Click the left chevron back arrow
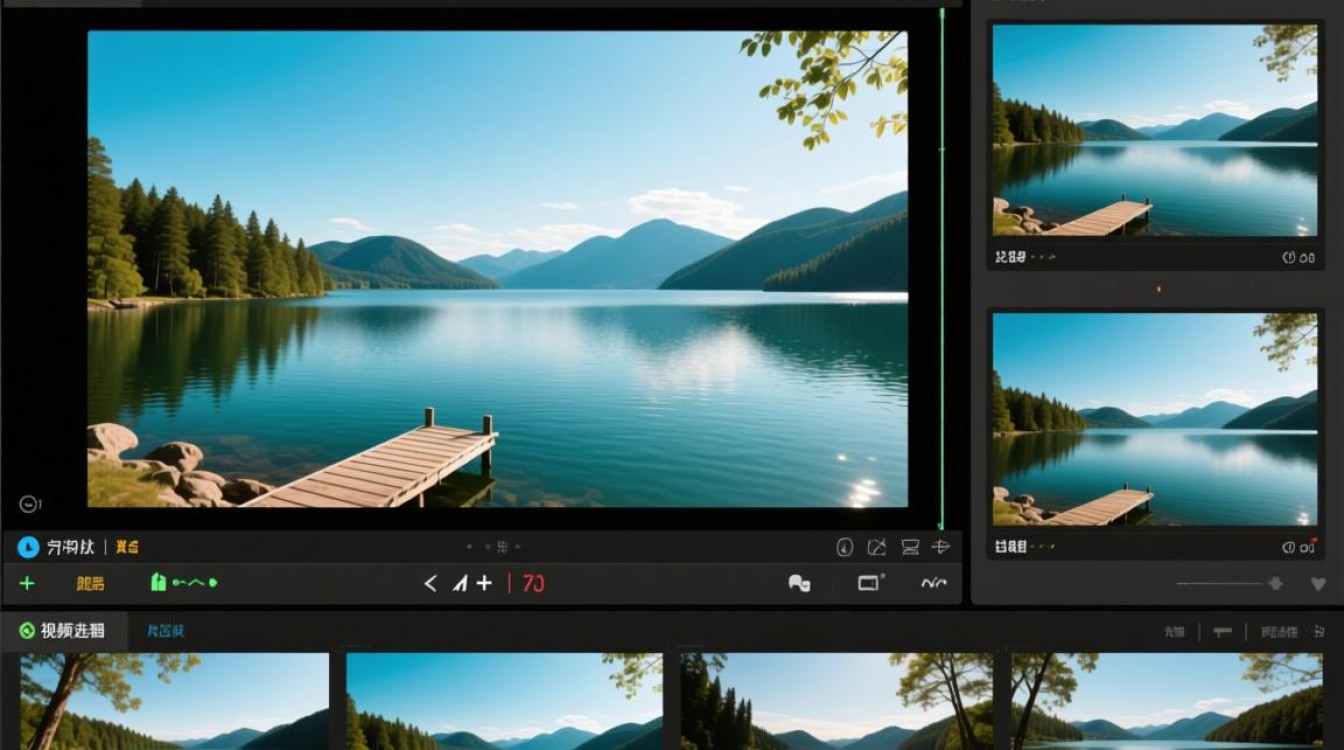 [431, 583]
